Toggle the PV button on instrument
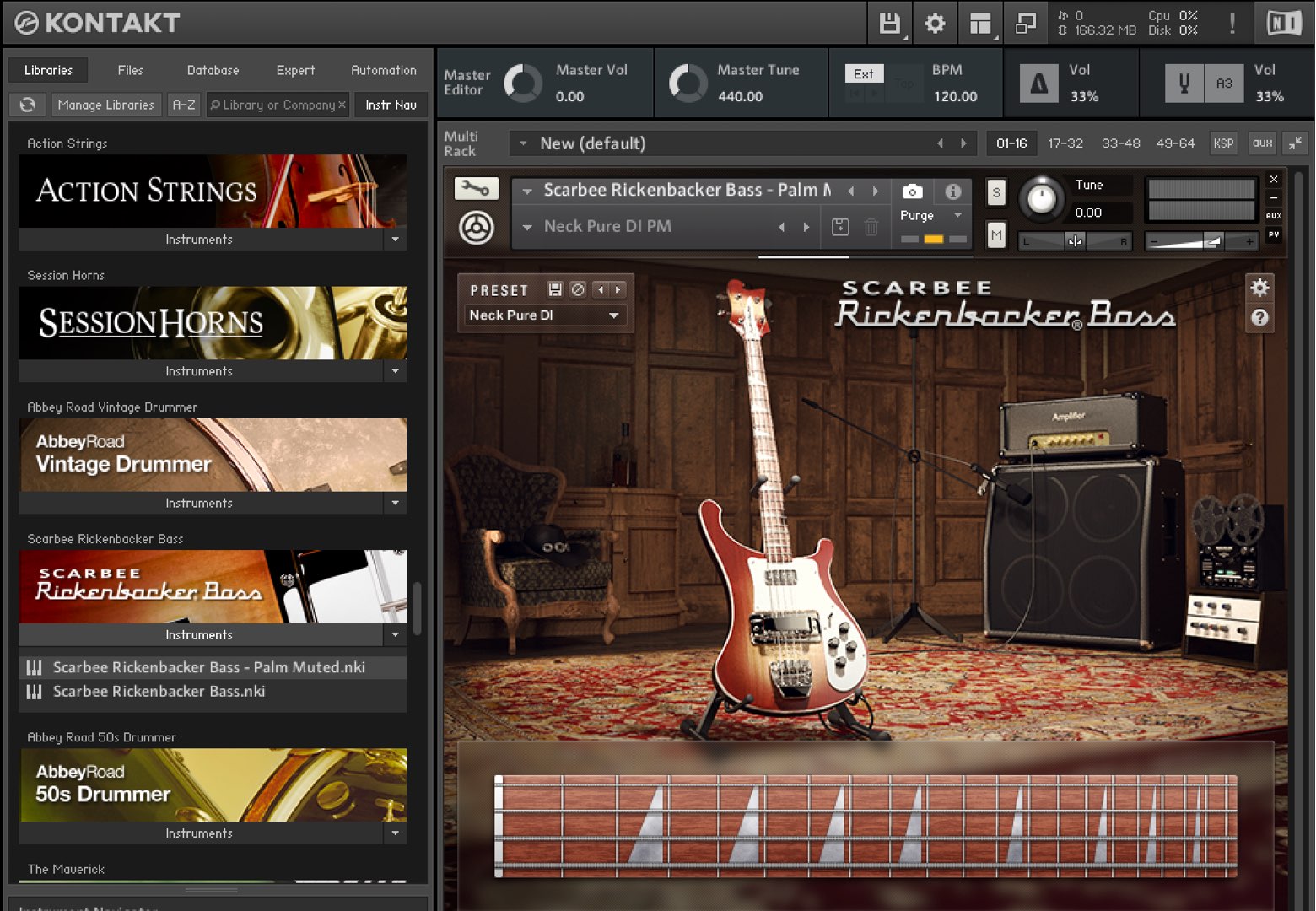 point(1274,234)
